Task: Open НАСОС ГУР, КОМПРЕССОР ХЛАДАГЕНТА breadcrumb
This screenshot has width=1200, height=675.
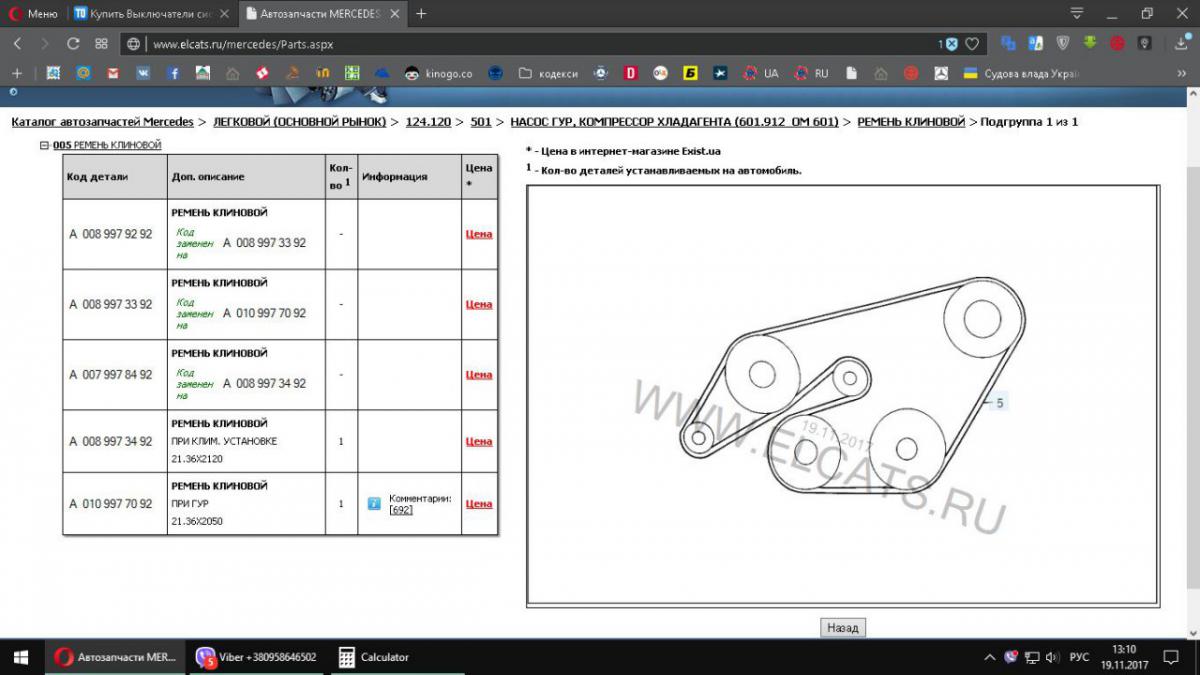Action: pos(674,121)
